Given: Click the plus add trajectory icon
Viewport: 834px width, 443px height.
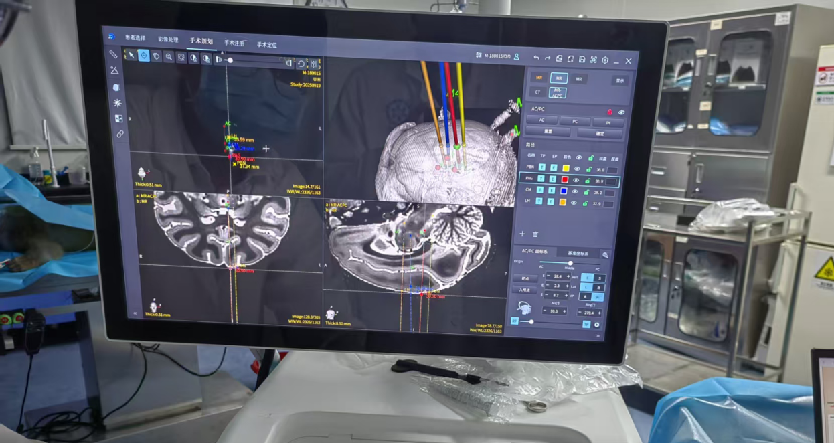Looking at the screenshot, I should [523, 233].
